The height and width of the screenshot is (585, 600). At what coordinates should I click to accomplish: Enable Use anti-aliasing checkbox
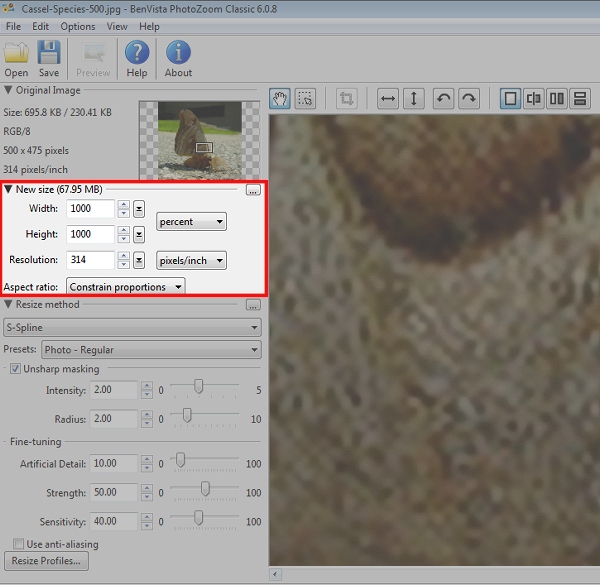[18, 544]
